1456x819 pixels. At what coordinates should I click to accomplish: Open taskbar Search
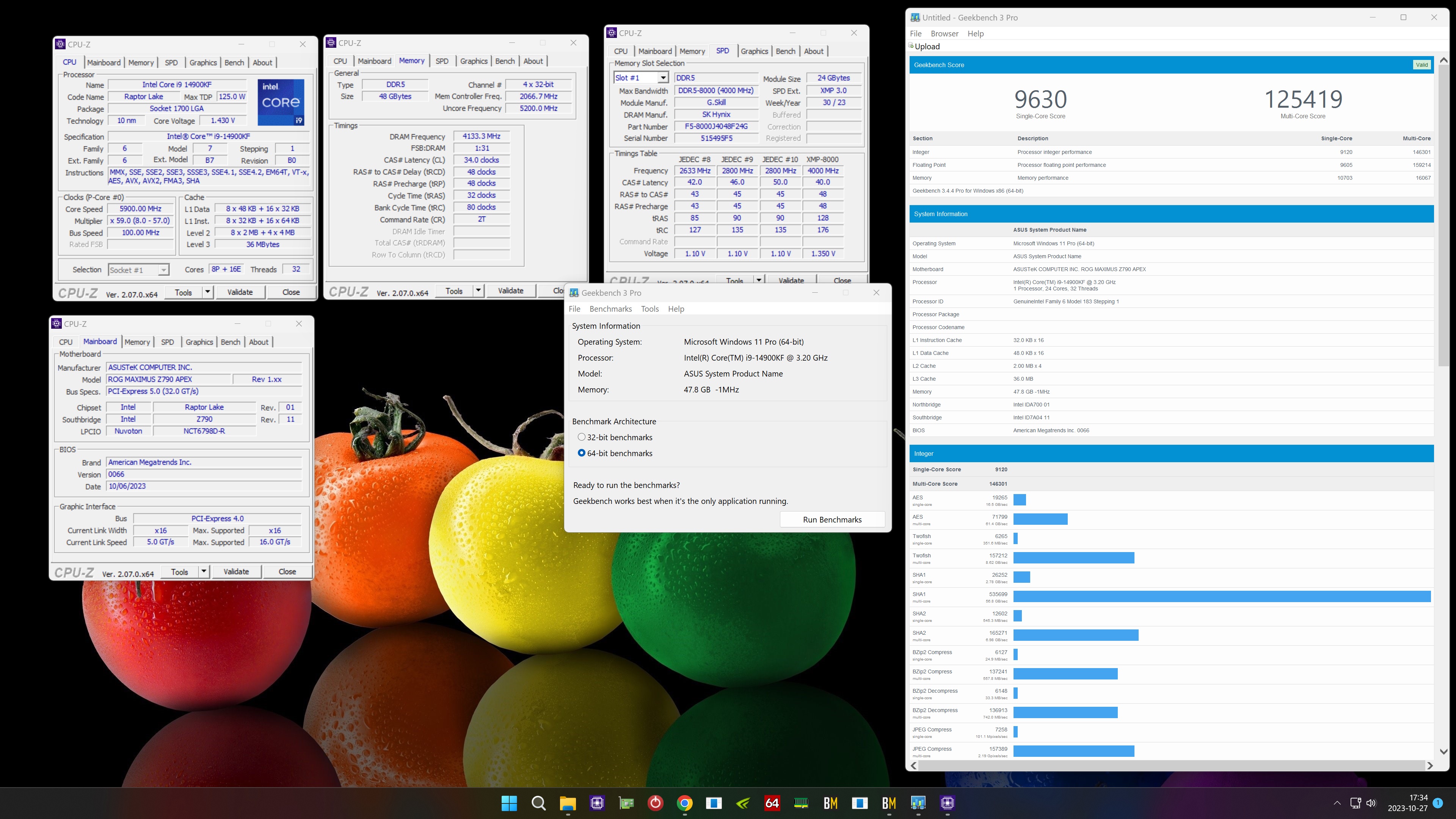pos(539,803)
